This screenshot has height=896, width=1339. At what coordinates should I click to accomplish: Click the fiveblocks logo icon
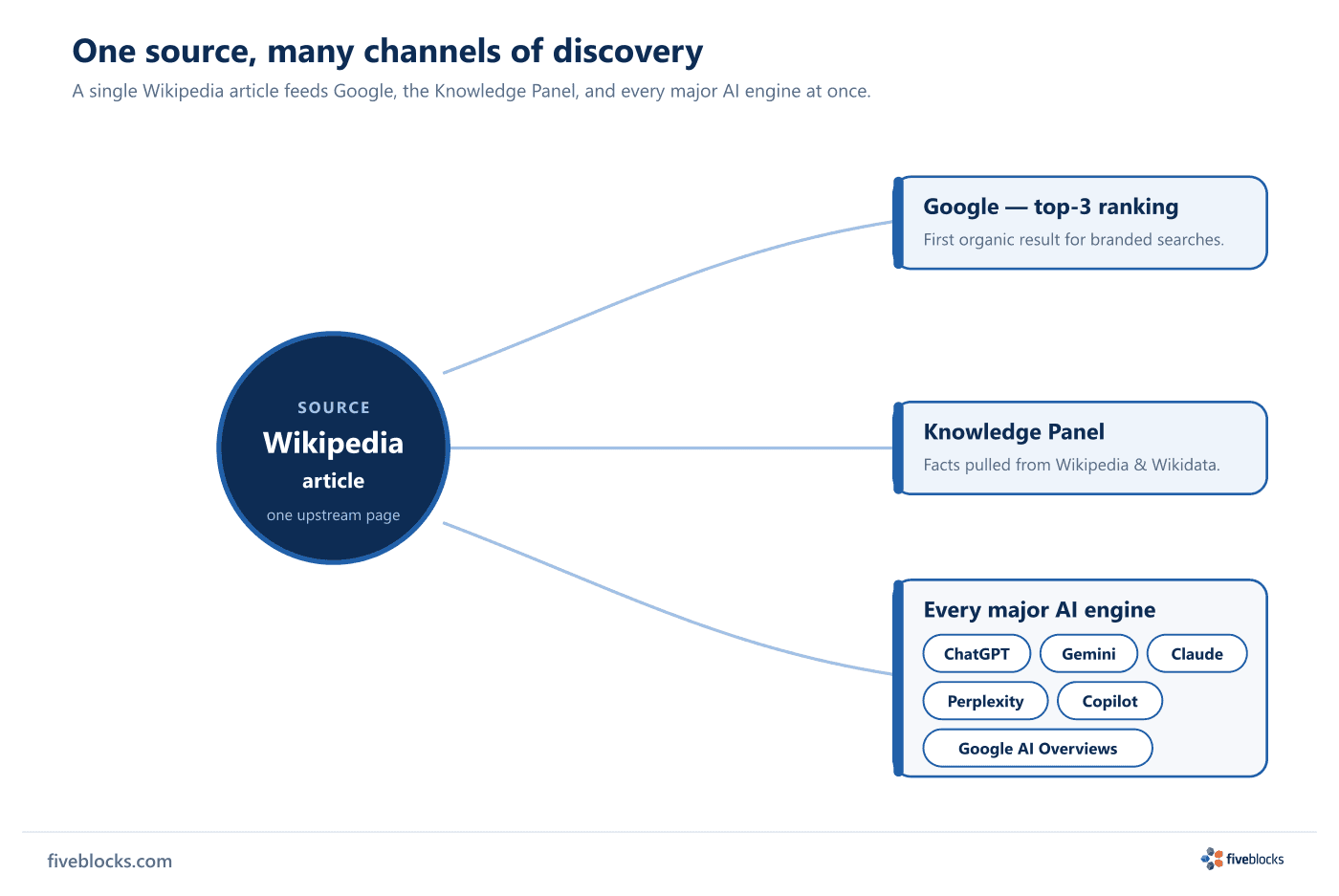pyautogui.click(x=1212, y=859)
